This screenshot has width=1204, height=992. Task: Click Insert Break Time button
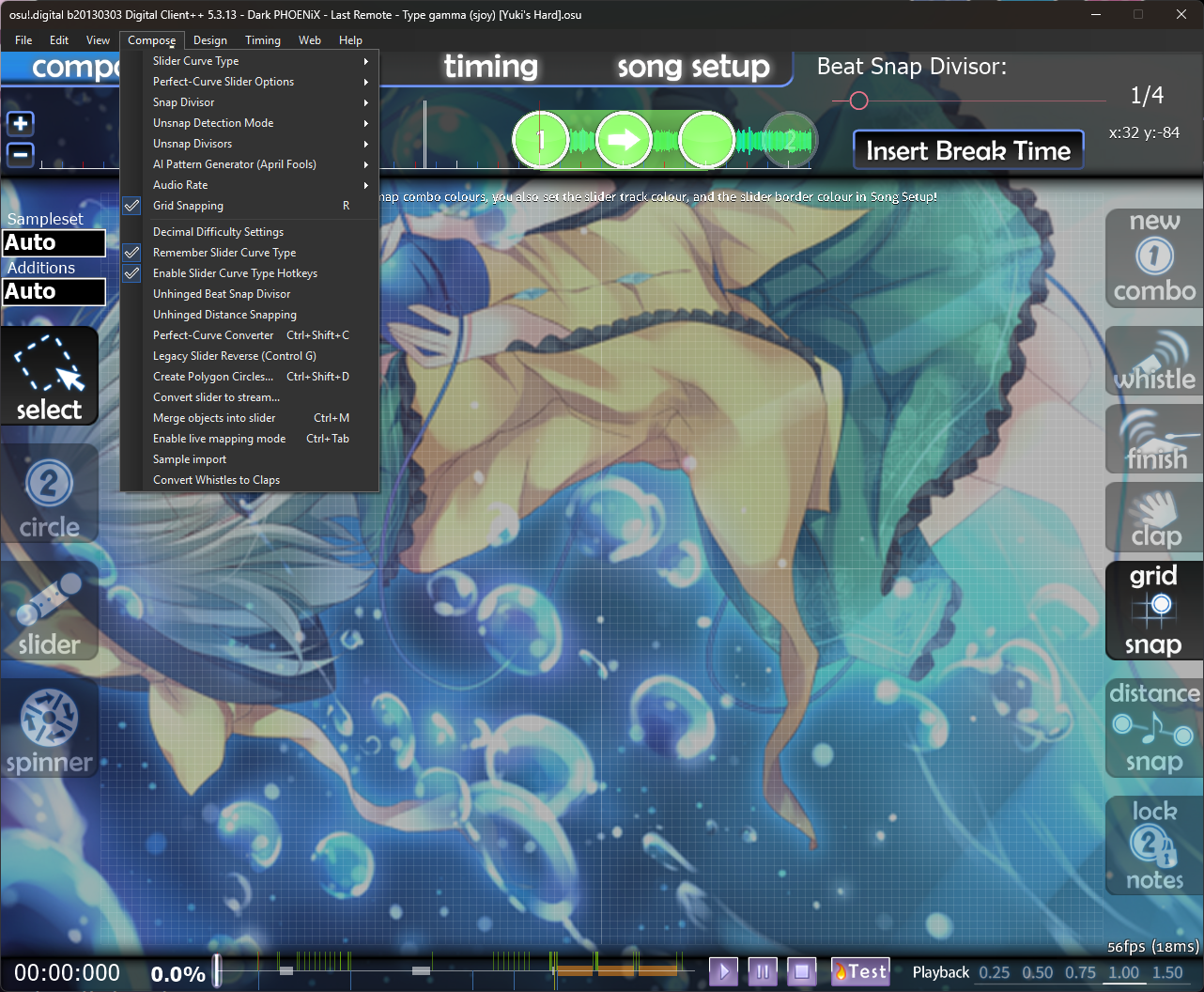(x=968, y=150)
